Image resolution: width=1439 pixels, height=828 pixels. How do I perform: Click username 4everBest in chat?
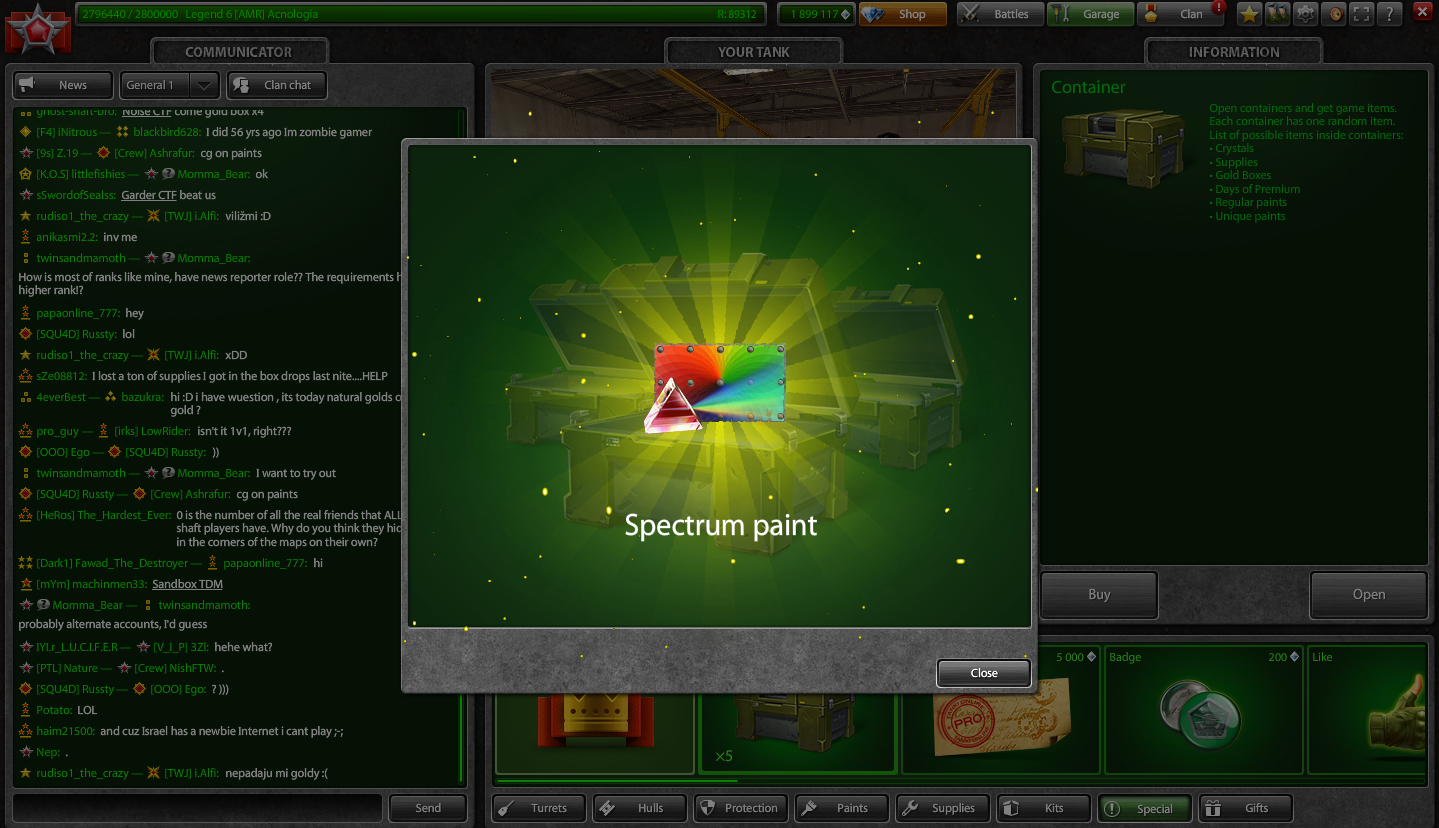(61, 397)
